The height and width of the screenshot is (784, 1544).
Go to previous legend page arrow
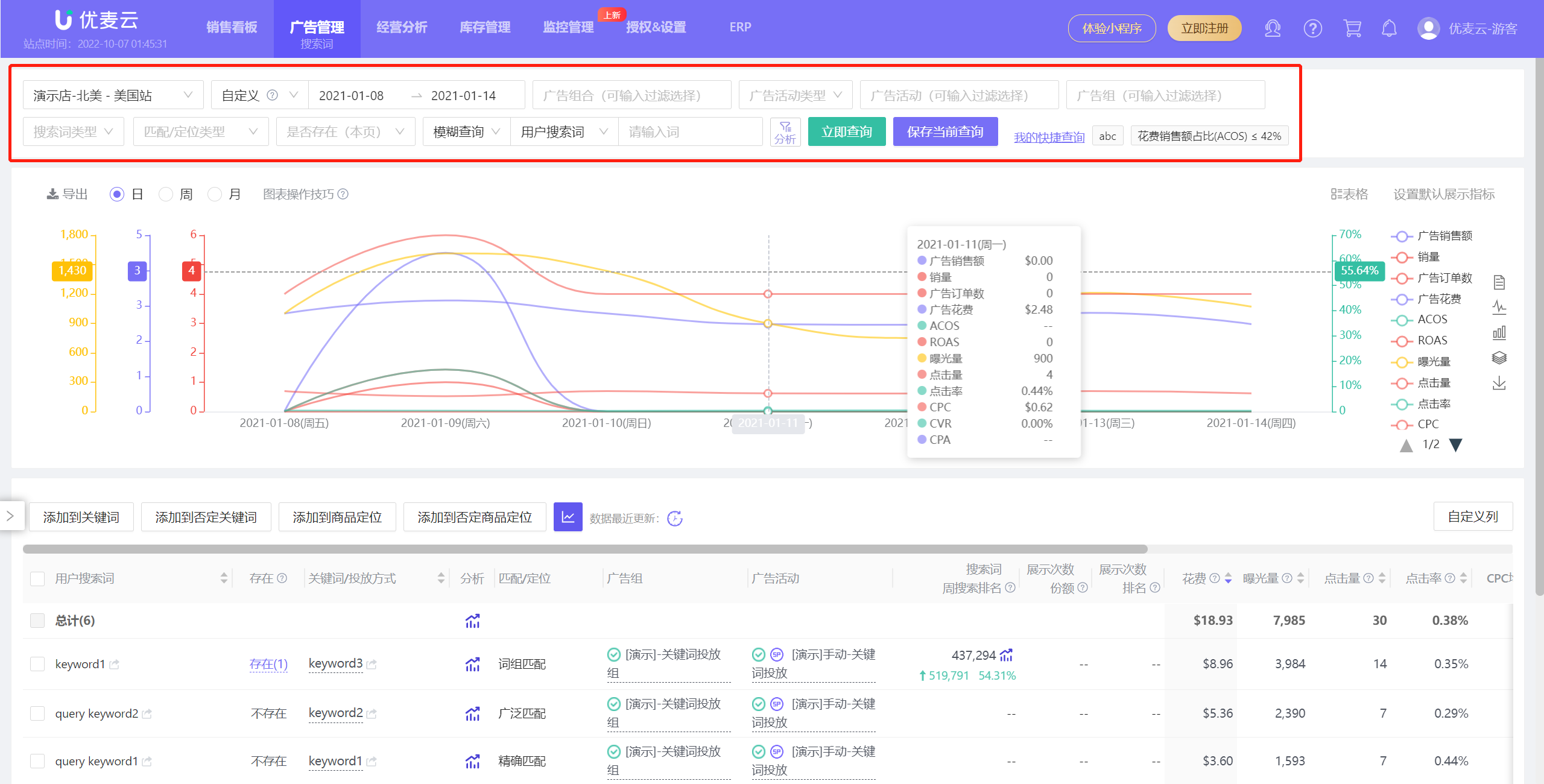[1406, 445]
